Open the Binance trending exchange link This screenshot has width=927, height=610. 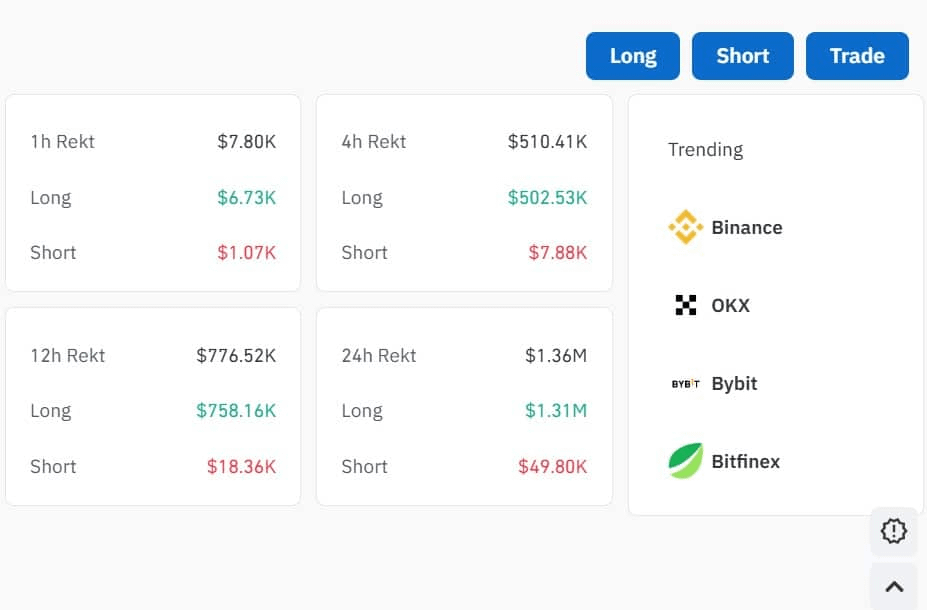(725, 227)
